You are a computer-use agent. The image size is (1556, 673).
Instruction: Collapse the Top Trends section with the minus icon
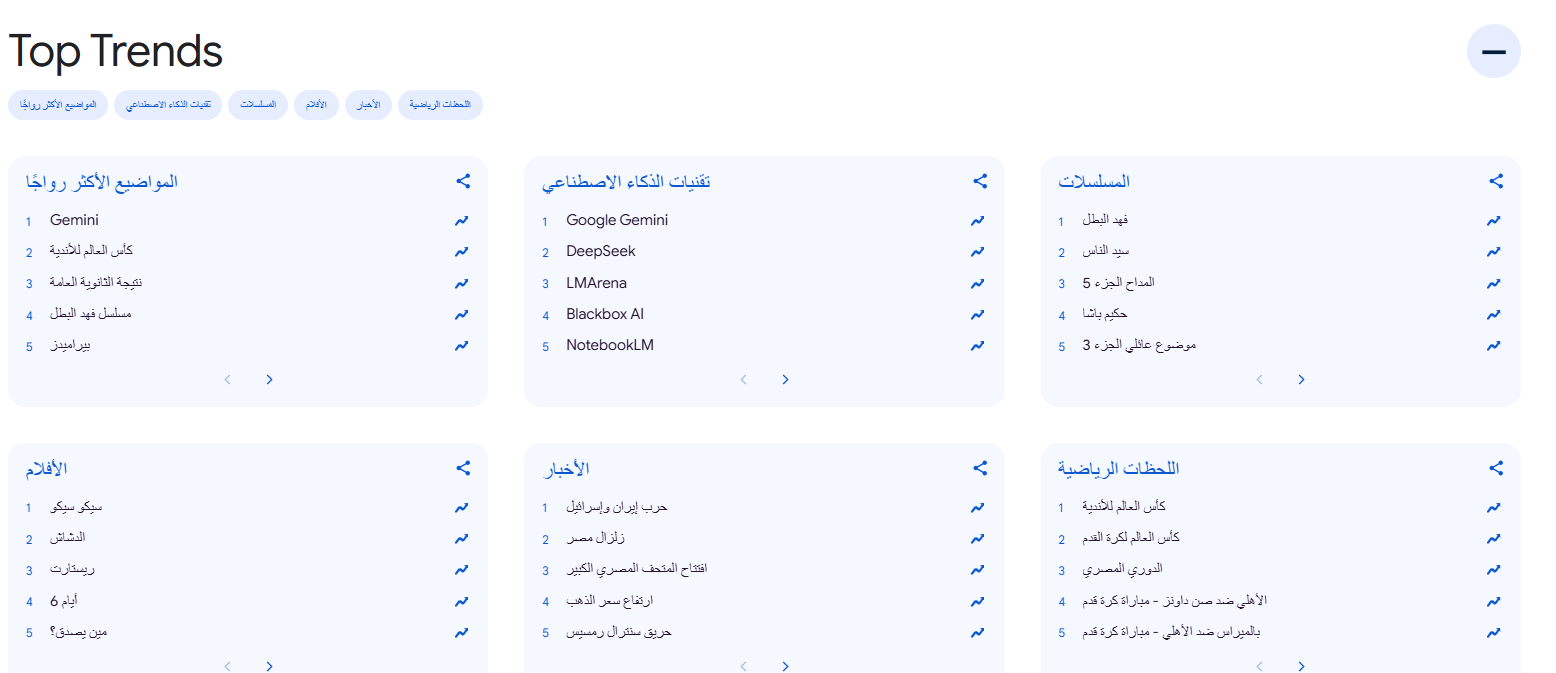pyautogui.click(x=1493, y=51)
